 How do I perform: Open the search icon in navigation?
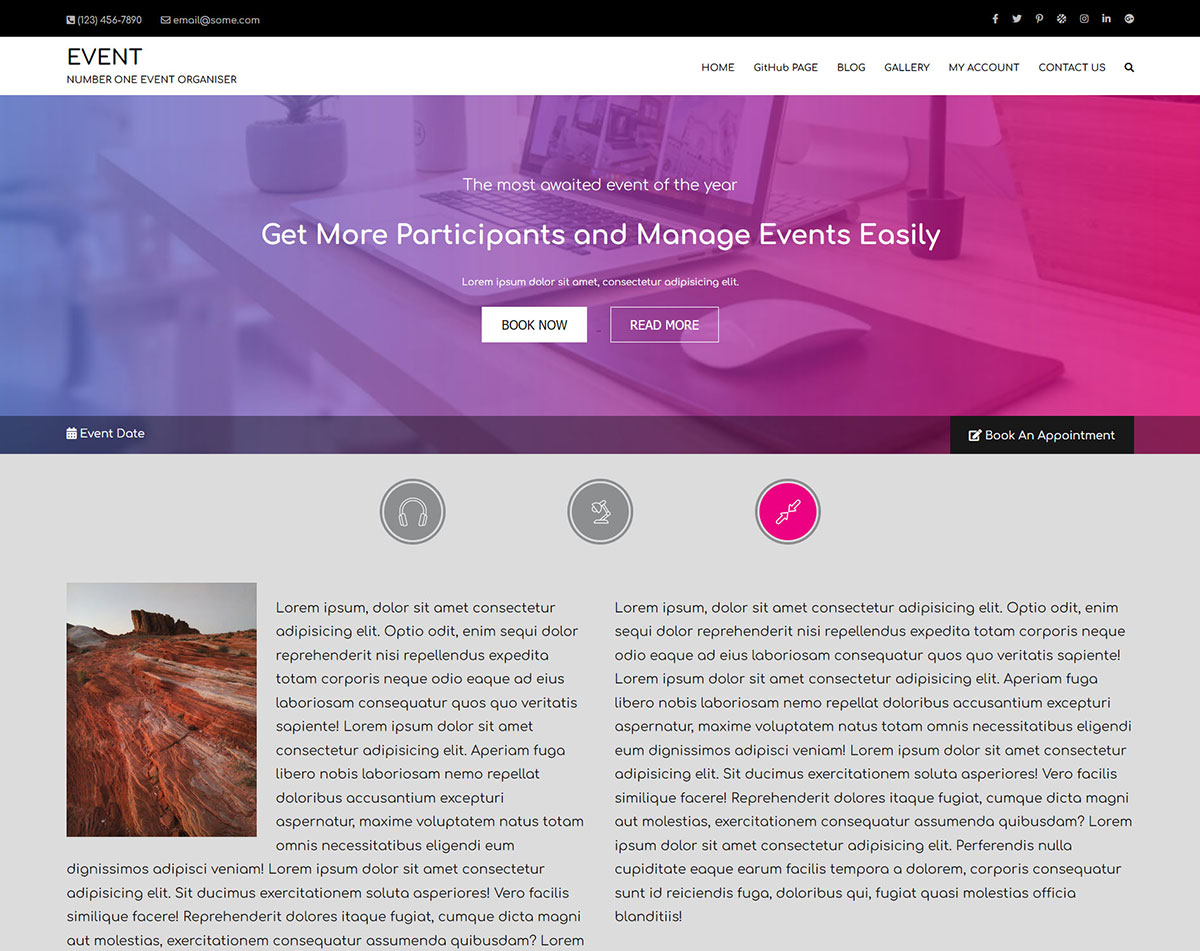point(1129,67)
